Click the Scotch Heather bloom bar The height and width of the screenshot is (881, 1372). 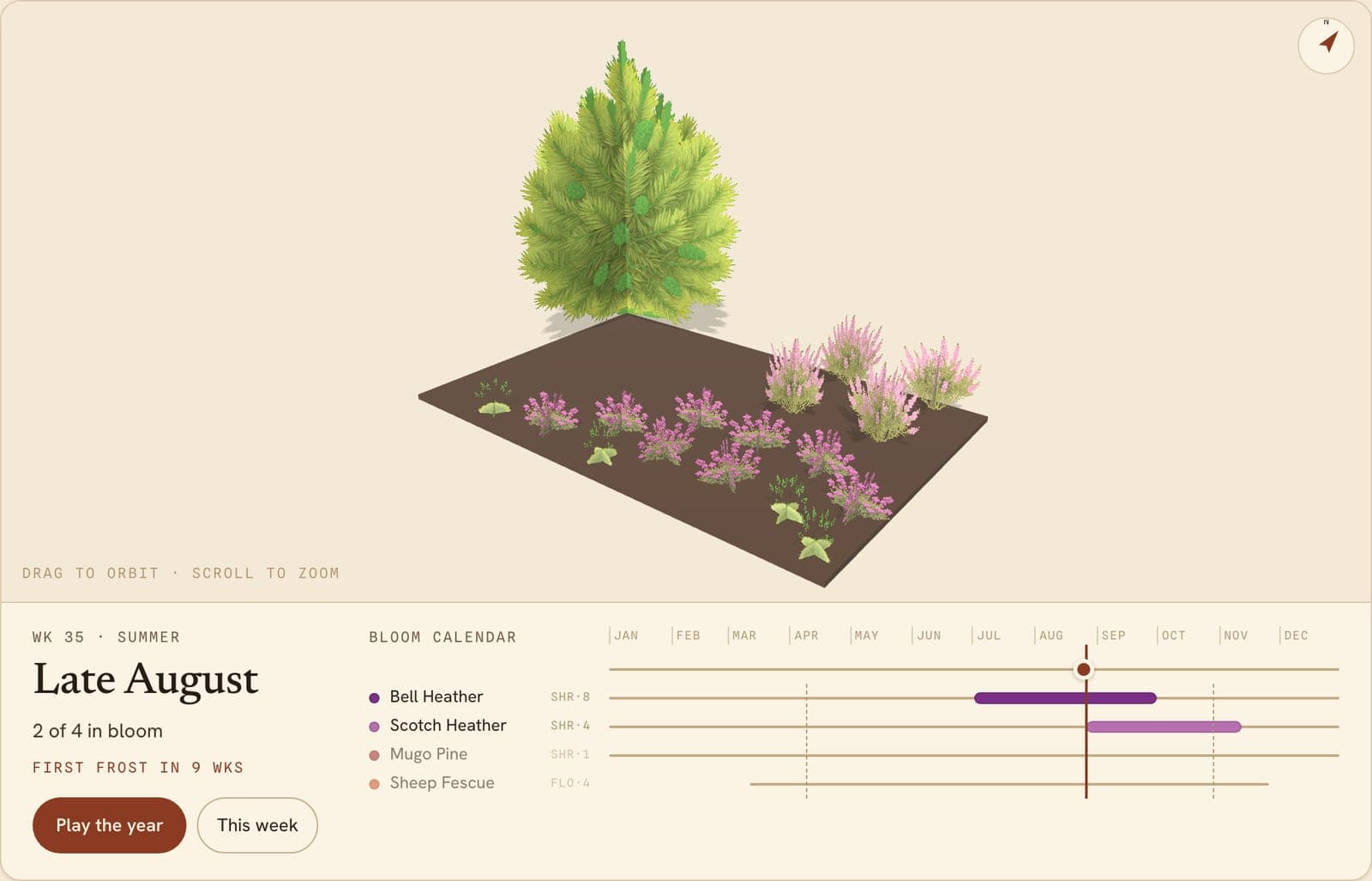(x=1164, y=727)
